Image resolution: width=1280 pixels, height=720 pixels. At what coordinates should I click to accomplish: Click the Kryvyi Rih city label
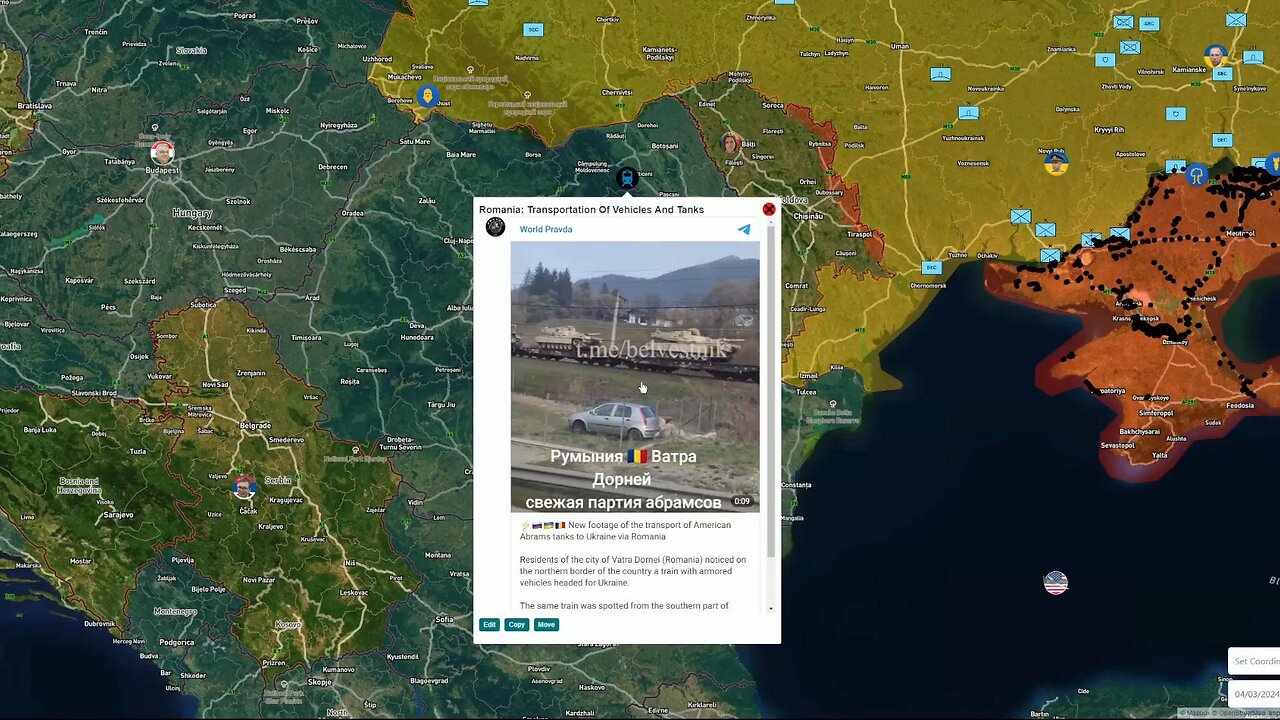1110,129
